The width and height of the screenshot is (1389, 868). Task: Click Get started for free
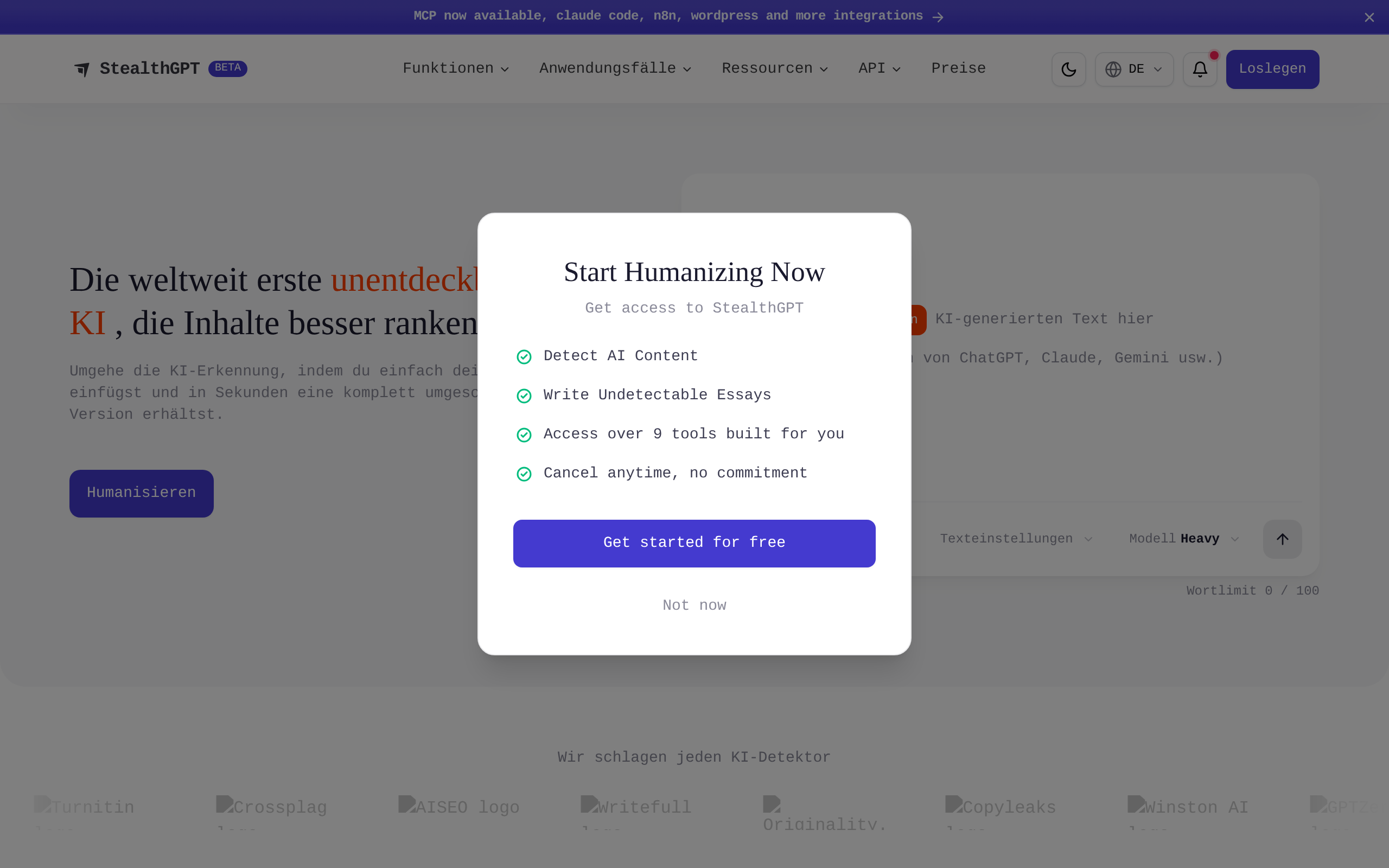(x=694, y=543)
